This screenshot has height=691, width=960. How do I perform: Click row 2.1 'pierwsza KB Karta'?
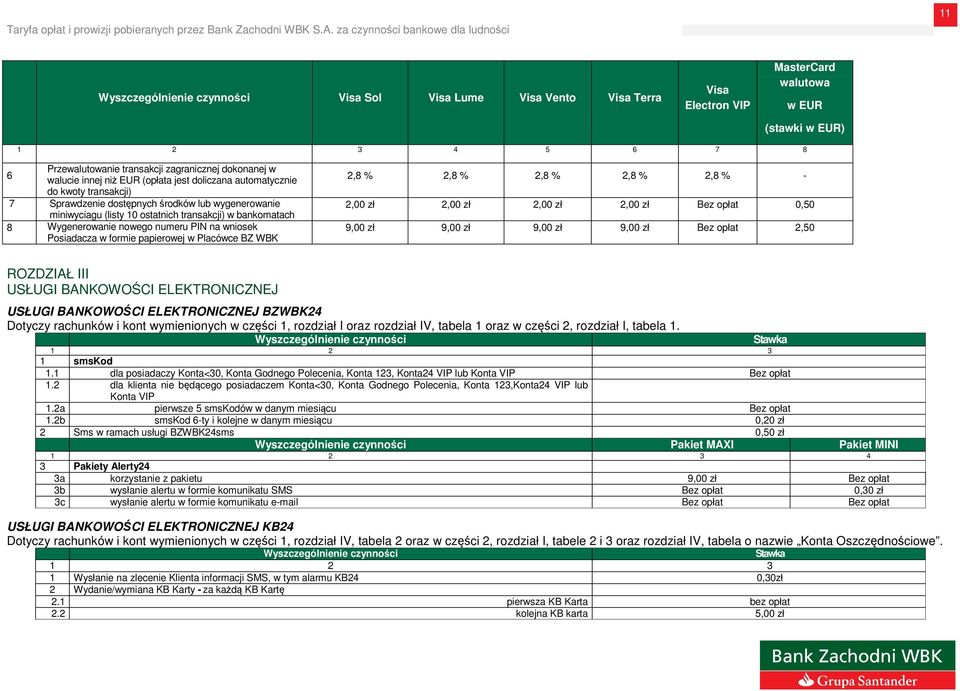coord(547,602)
